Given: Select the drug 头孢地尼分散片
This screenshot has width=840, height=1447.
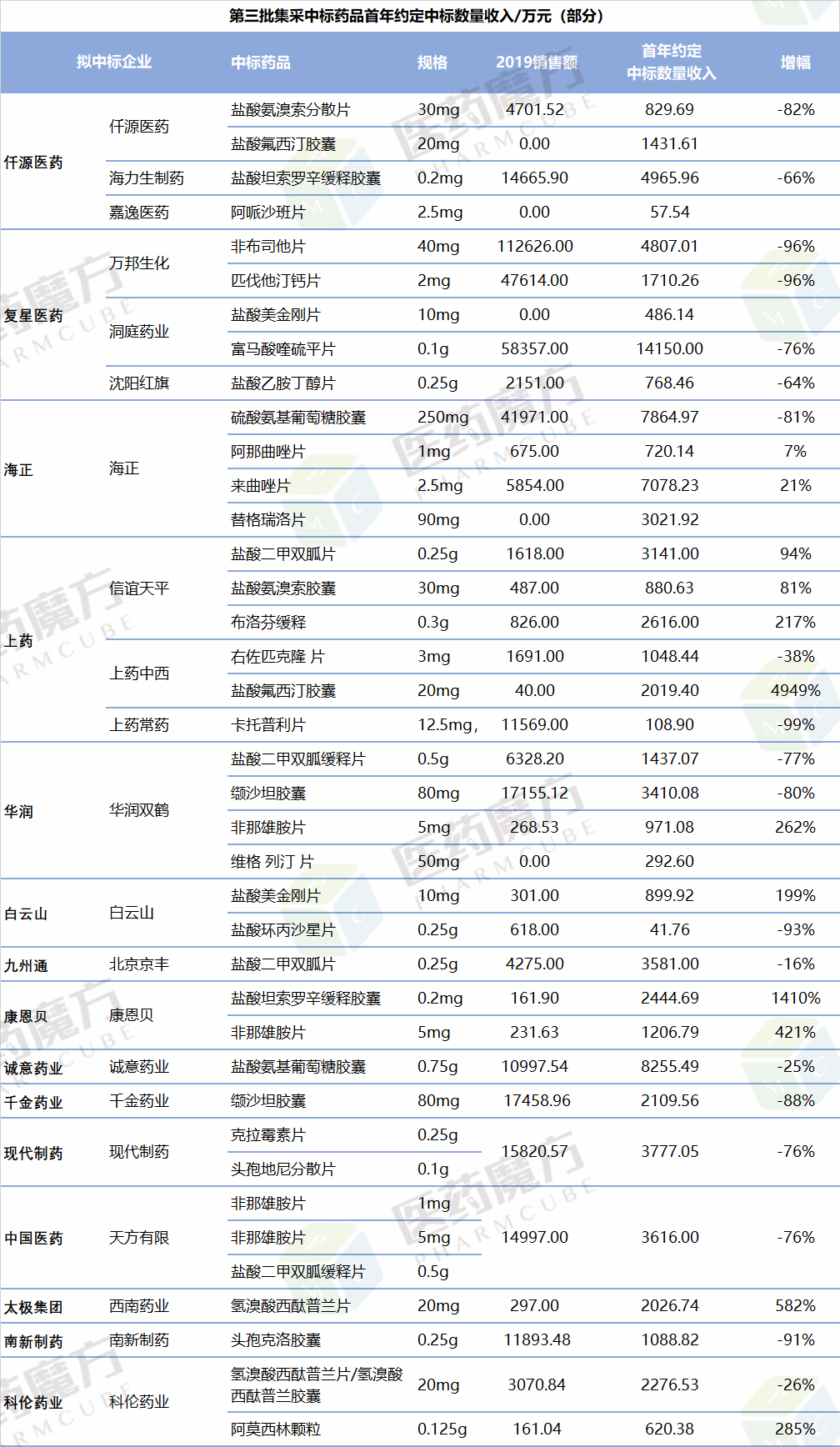Looking at the screenshot, I should tap(283, 1169).
